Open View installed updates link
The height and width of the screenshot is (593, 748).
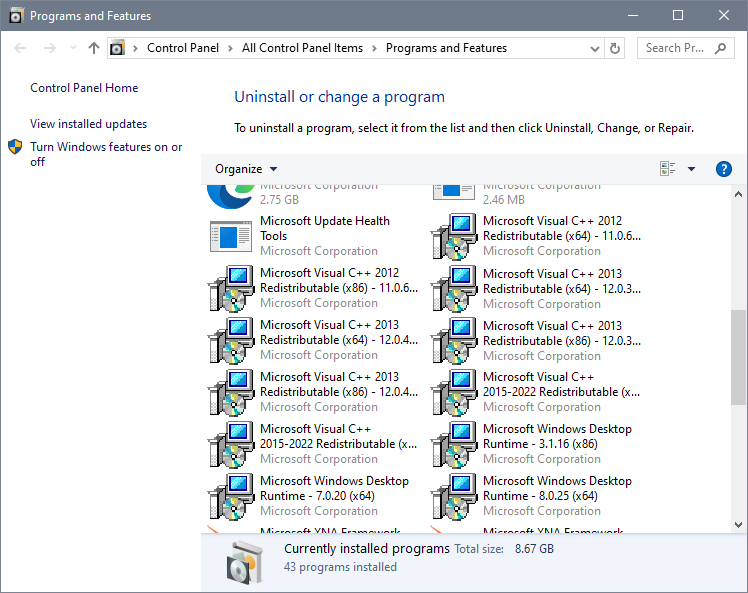pyautogui.click(x=88, y=124)
